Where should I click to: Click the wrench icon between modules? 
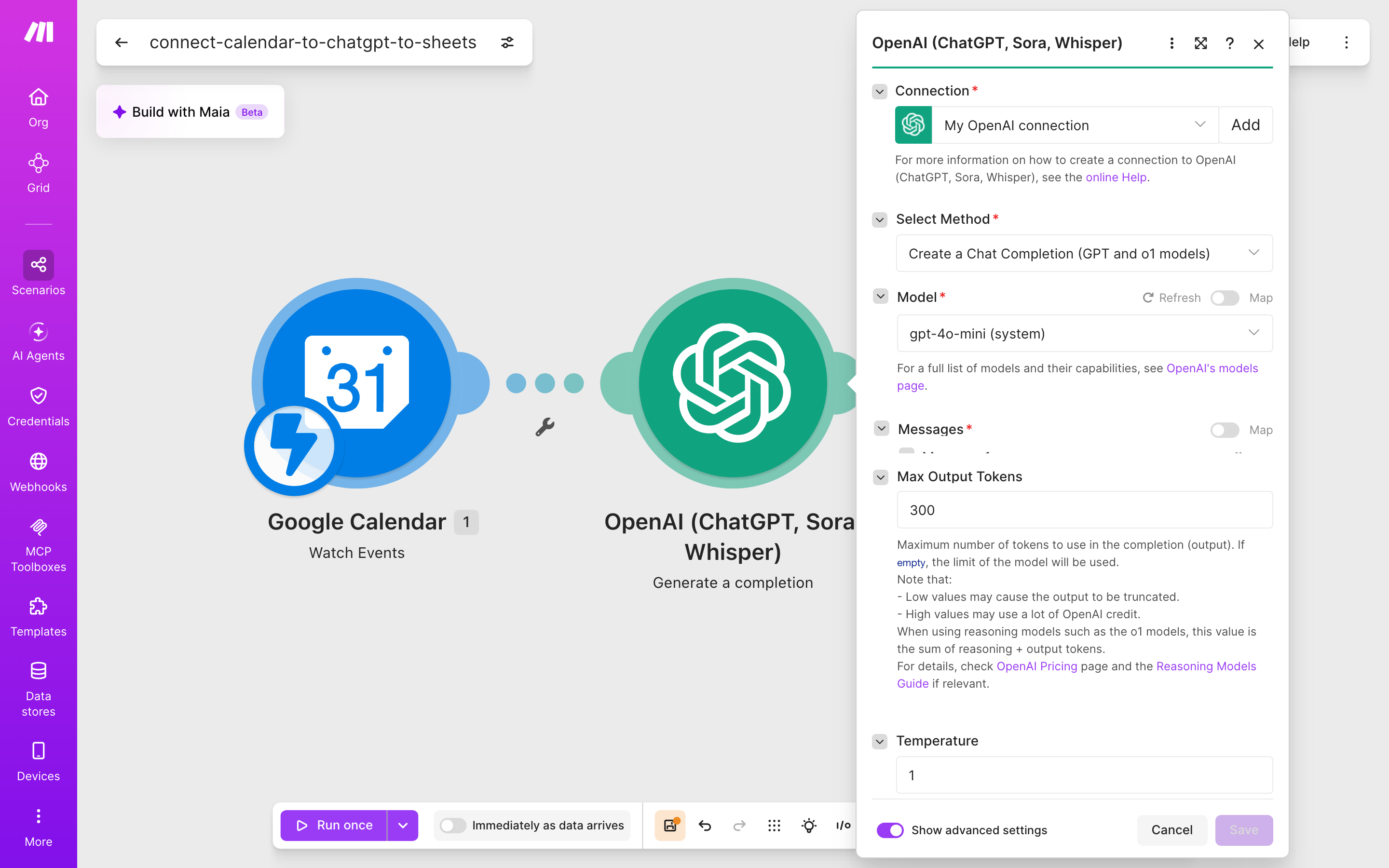tap(545, 427)
